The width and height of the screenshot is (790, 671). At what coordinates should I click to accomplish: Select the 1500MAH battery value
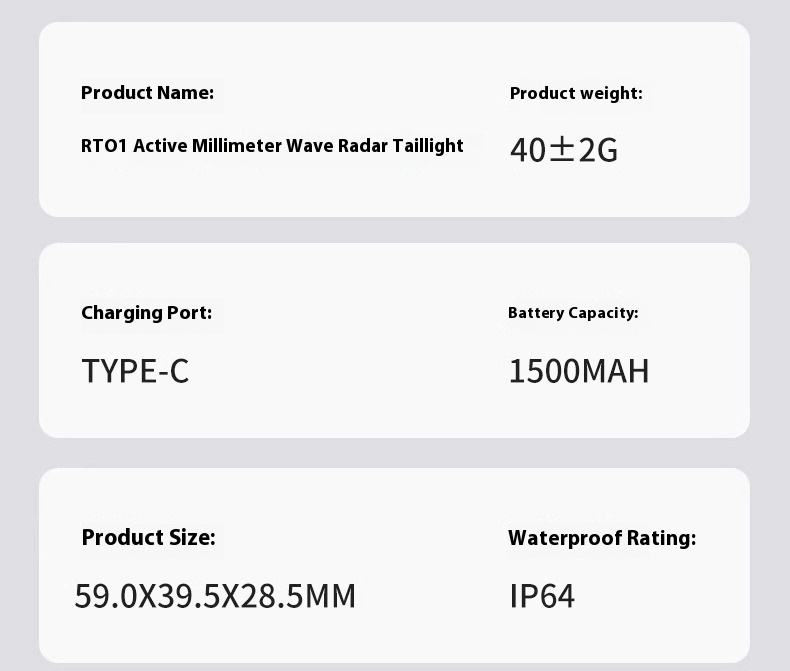coord(579,371)
